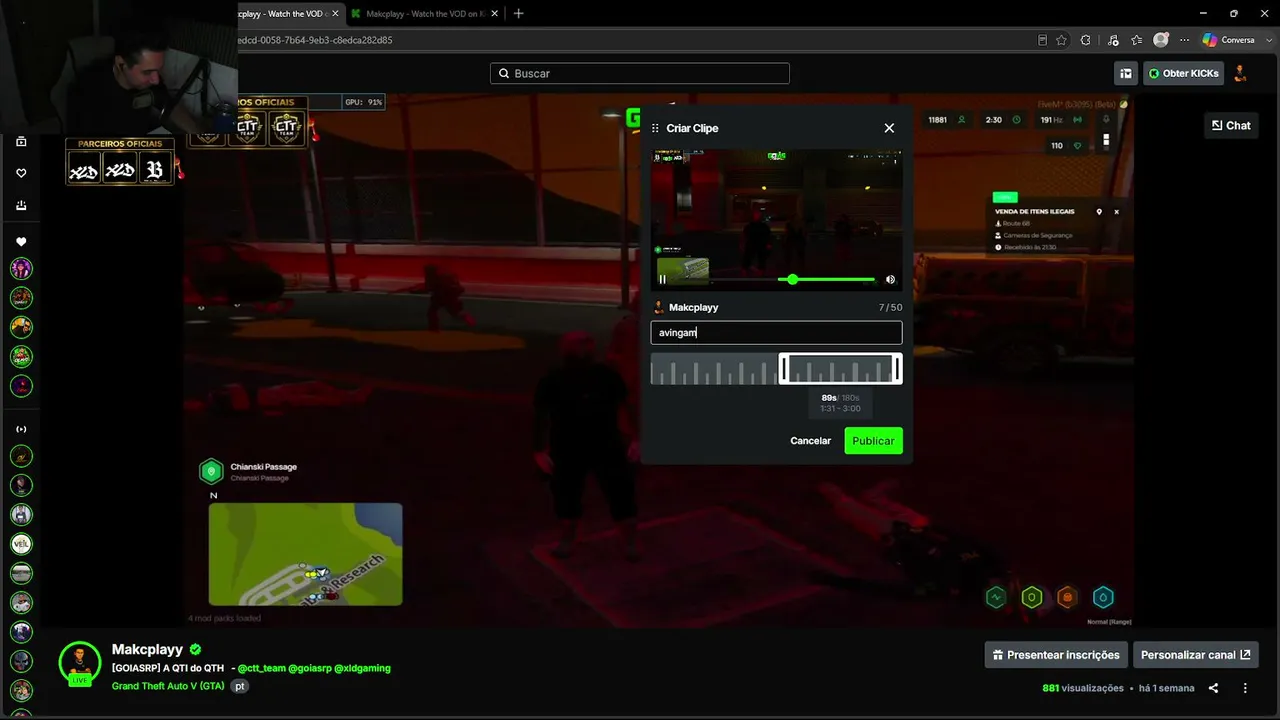Click Presentear inscrições button

1056,655
